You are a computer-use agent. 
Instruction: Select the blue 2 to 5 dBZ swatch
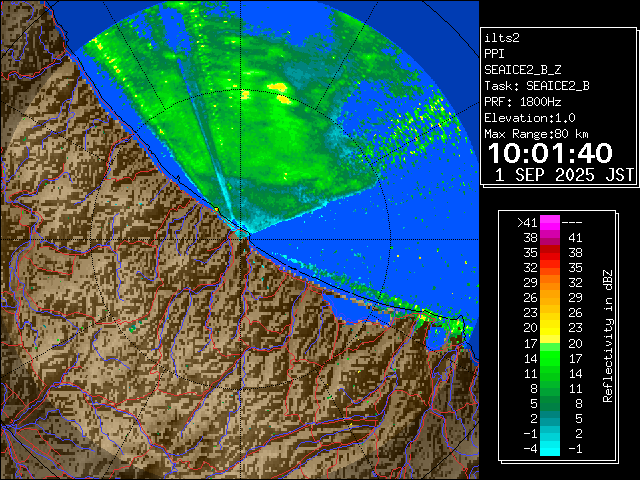click(x=550, y=417)
